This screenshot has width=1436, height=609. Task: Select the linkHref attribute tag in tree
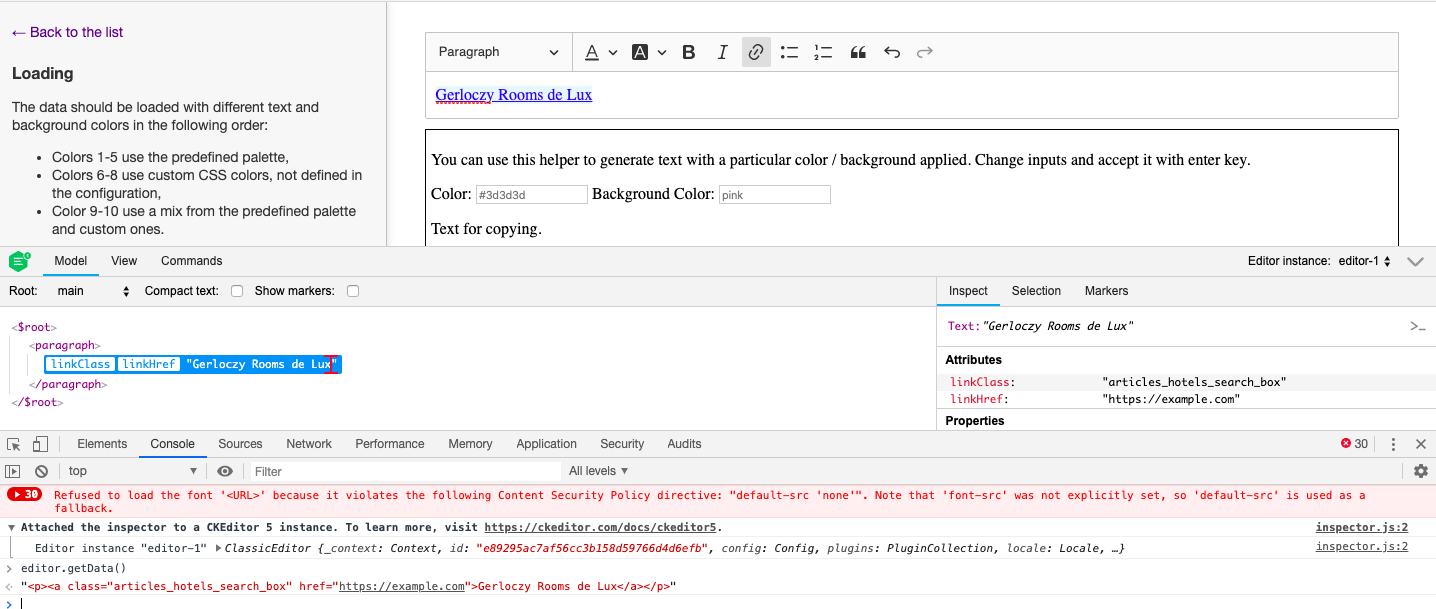(x=148, y=364)
